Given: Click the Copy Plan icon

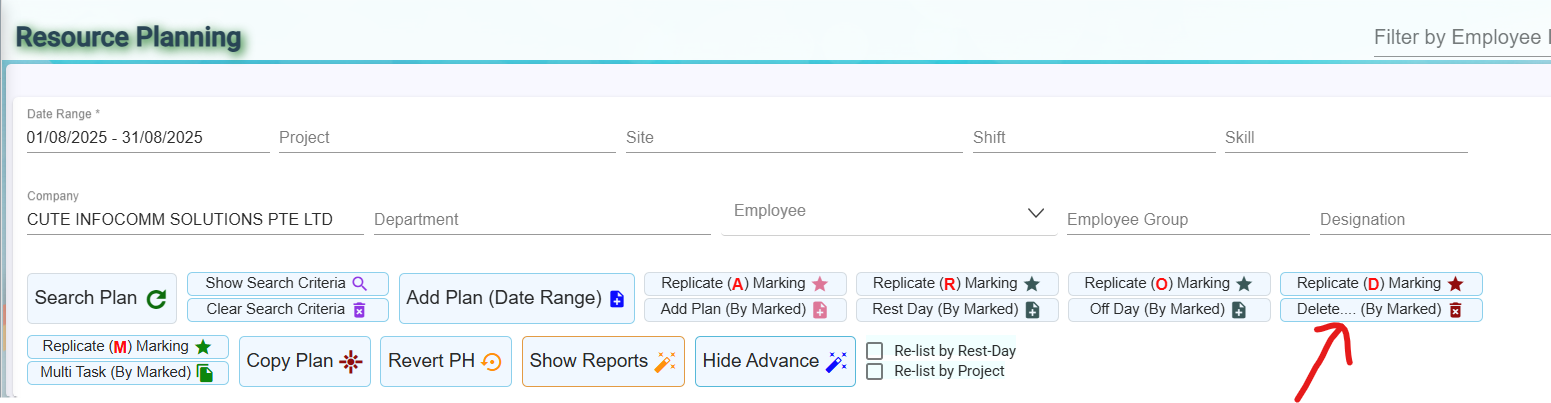Looking at the screenshot, I should [350, 361].
